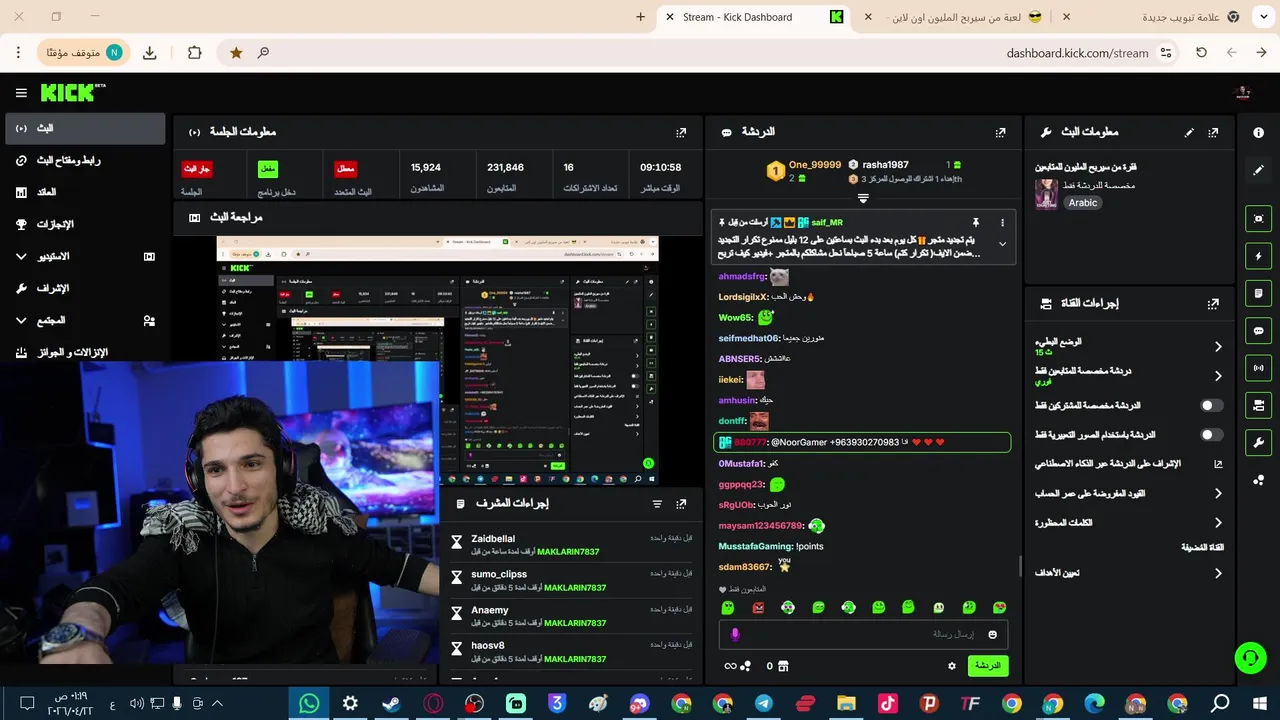
Task: Open chat settings gear icon
Action: coord(951,666)
